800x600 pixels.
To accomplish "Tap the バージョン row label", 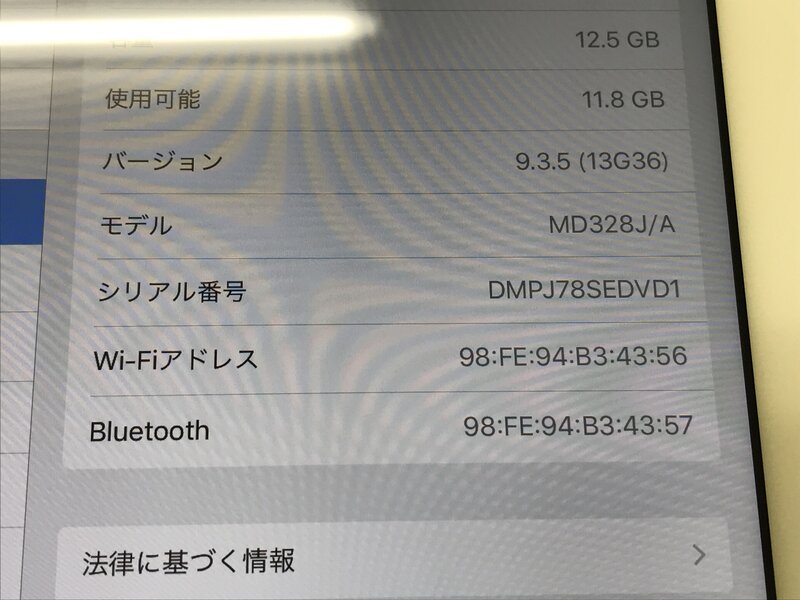I will coord(162,161).
